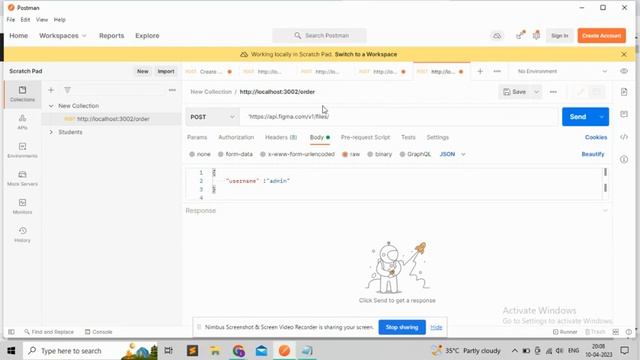Open the Environments sidebar panel
This screenshot has width=640, height=360.
pyautogui.click(x=22, y=150)
